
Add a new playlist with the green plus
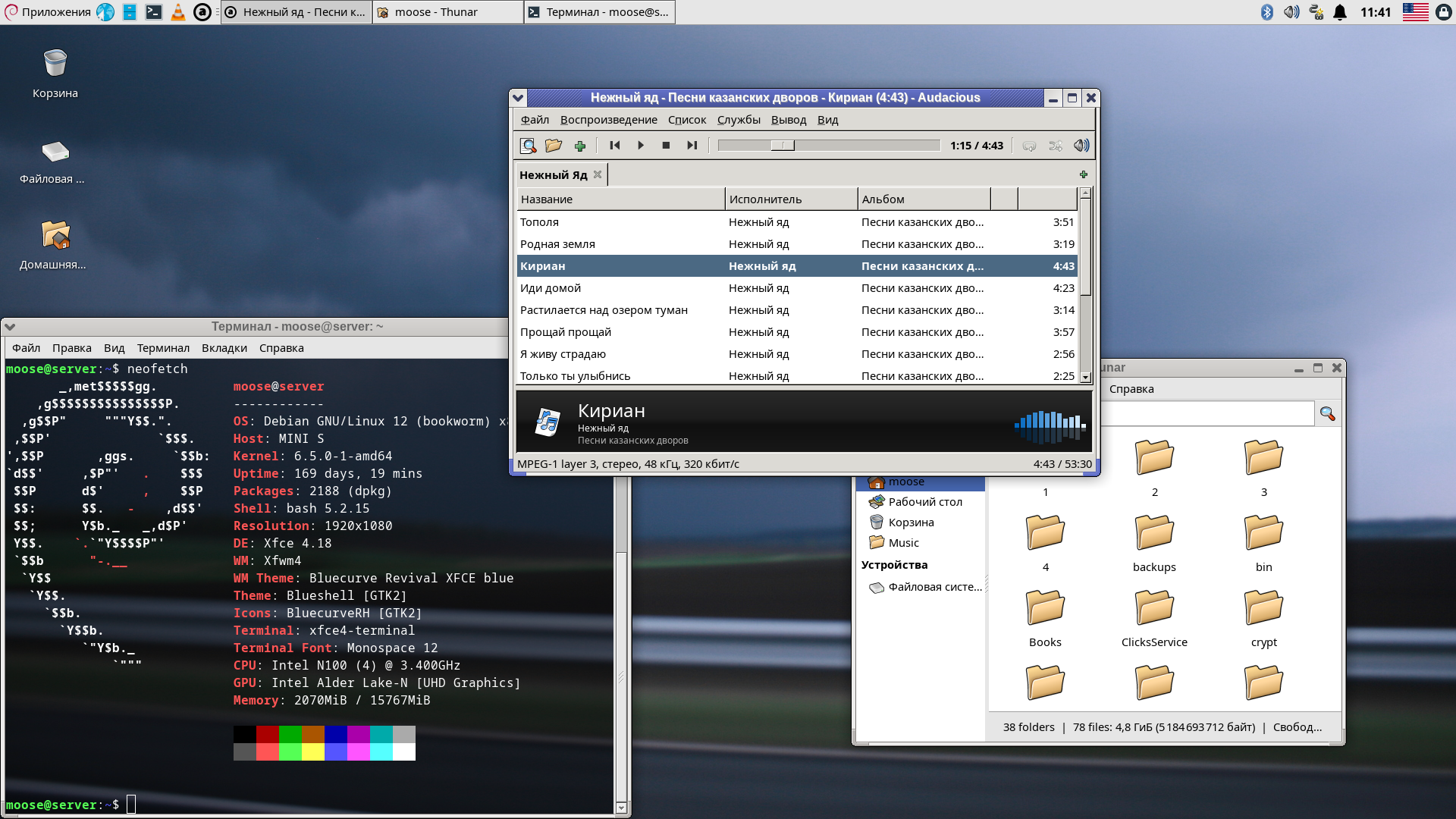1084,174
